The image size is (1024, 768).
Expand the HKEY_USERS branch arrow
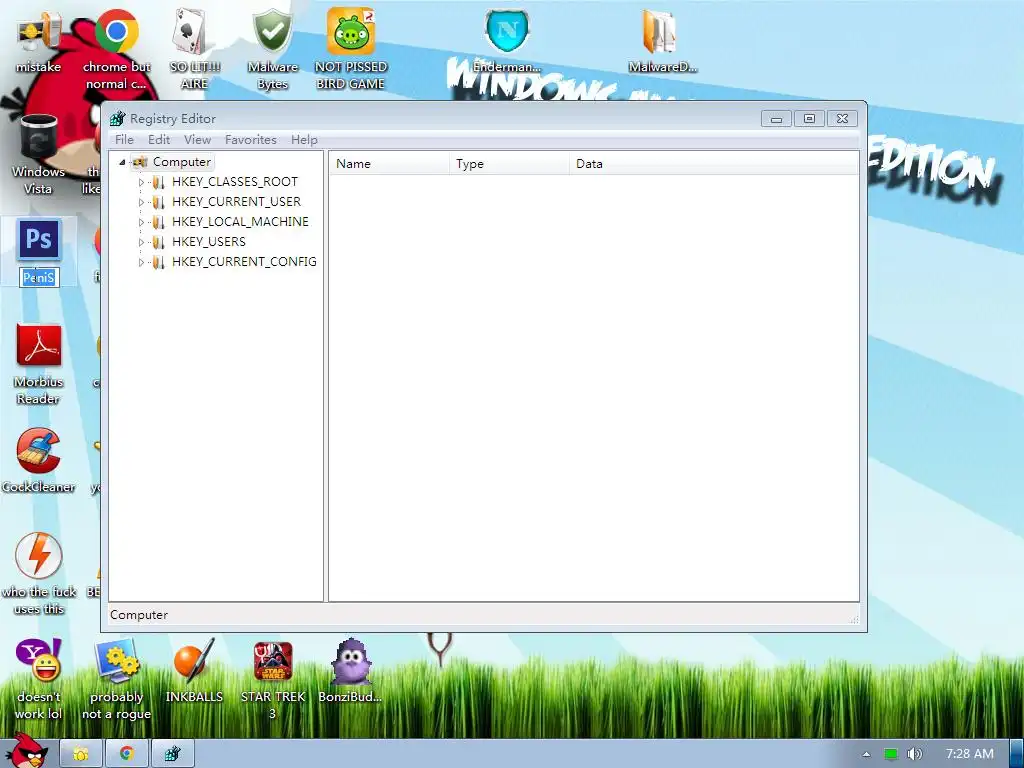click(x=141, y=242)
